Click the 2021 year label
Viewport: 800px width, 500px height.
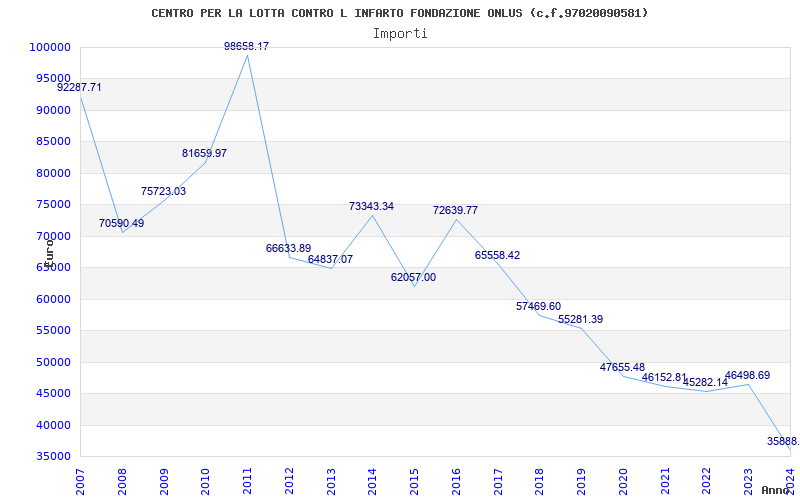coord(665,482)
